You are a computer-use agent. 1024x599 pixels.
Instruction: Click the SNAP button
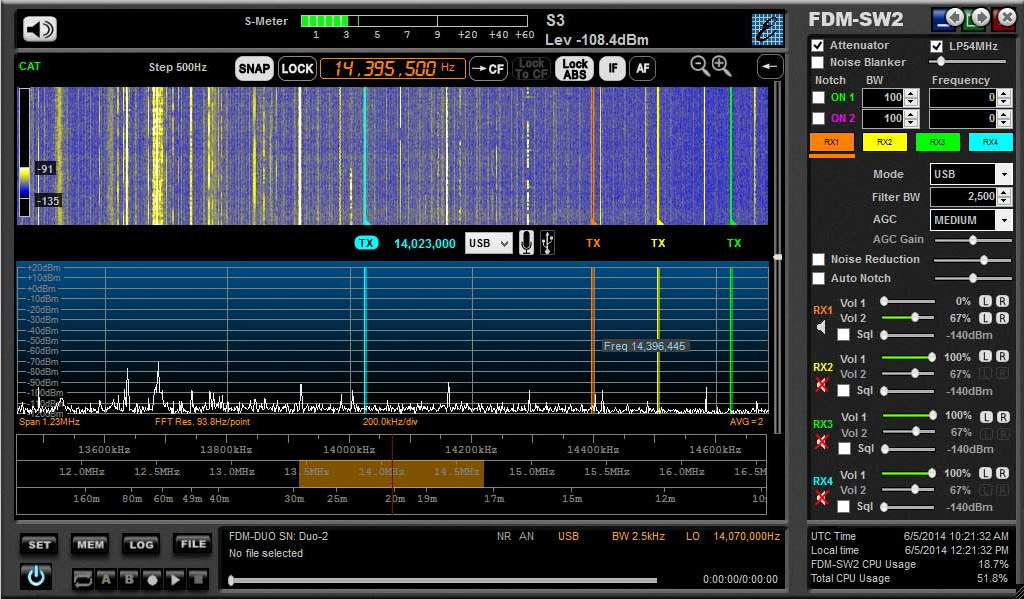click(x=254, y=68)
